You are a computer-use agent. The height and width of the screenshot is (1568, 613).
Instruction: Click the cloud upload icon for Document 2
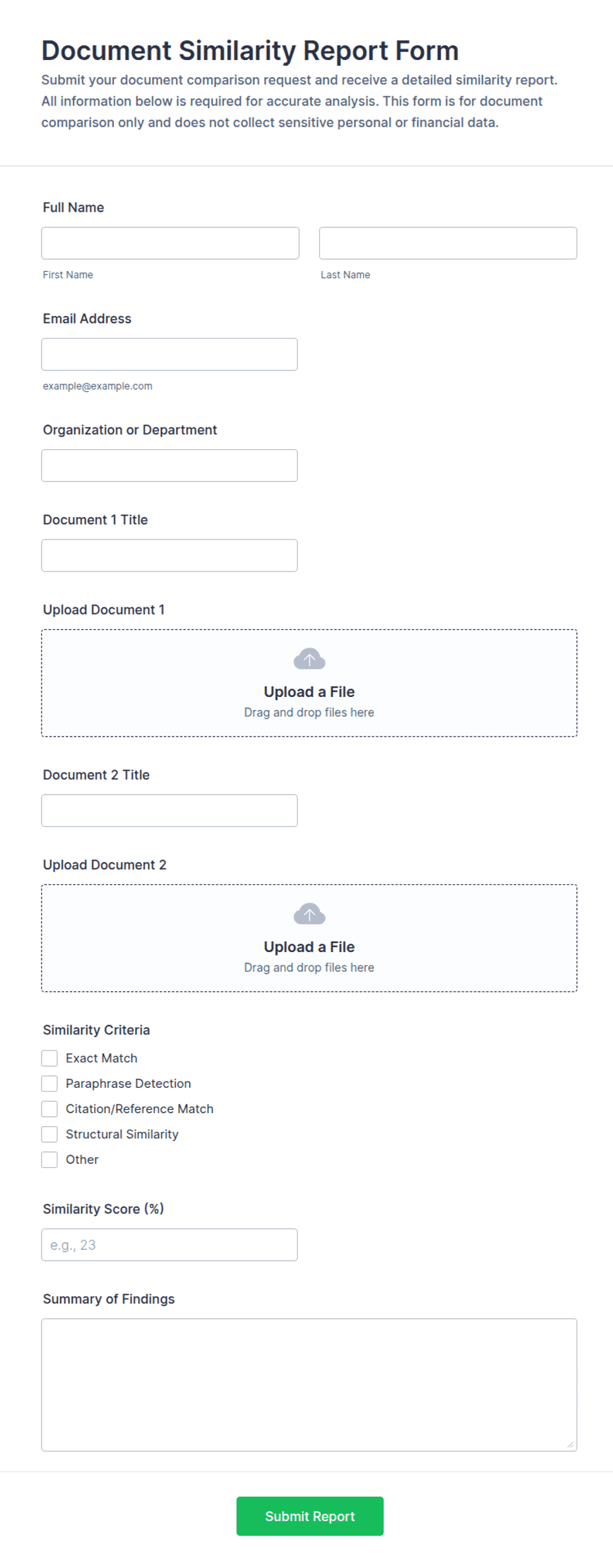pyautogui.click(x=309, y=914)
